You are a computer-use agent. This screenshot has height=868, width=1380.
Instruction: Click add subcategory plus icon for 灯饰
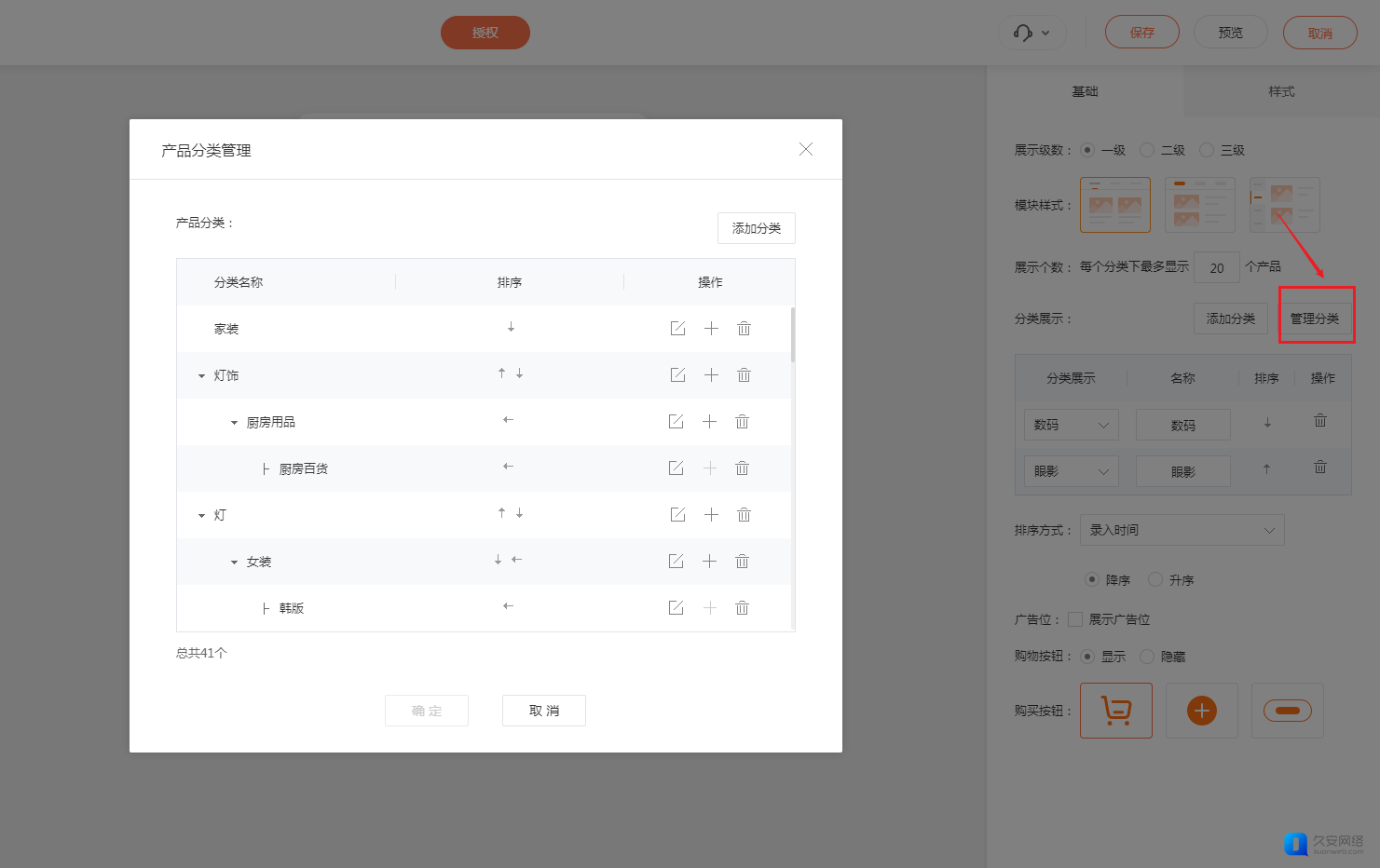(711, 375)
